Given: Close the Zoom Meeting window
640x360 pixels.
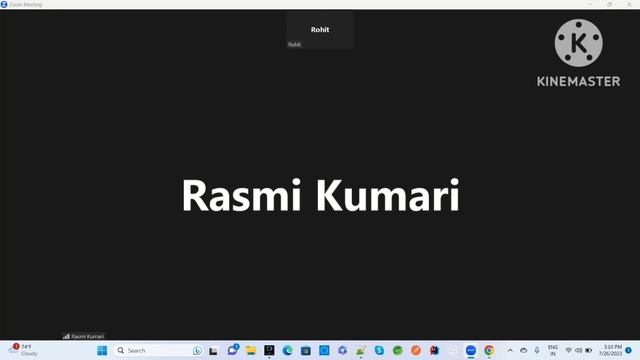Looking at the screenshot, I should click(629, 4).
